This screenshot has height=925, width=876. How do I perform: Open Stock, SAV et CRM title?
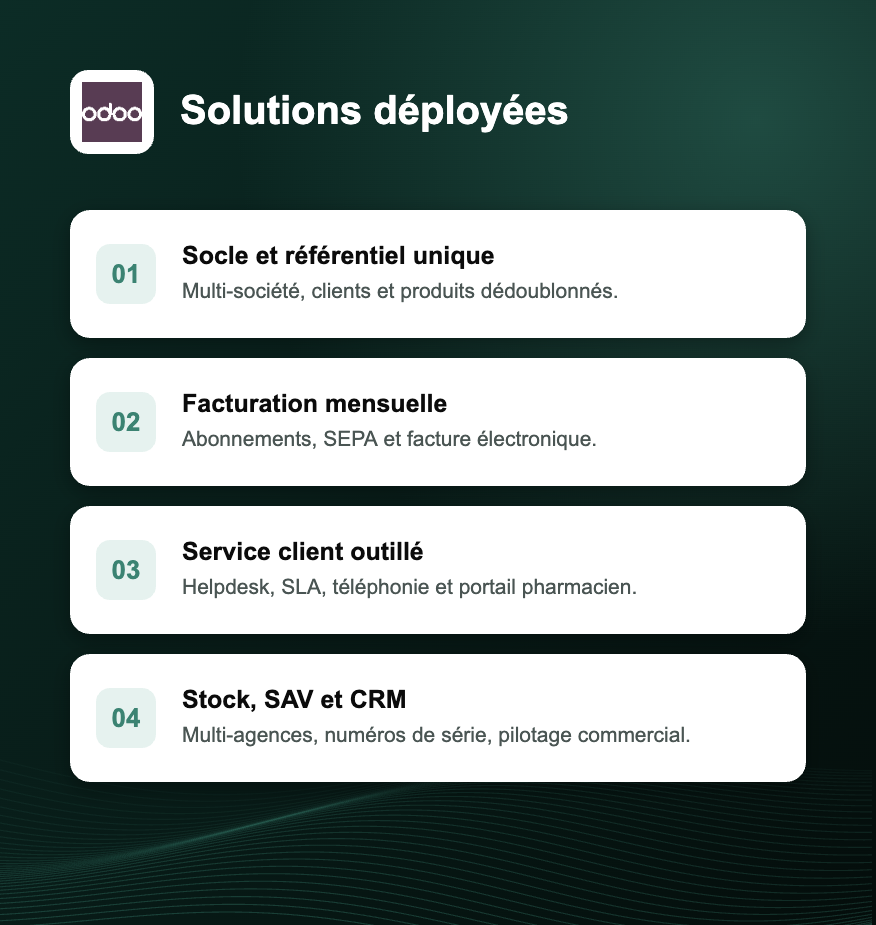[x=294, y=700]
